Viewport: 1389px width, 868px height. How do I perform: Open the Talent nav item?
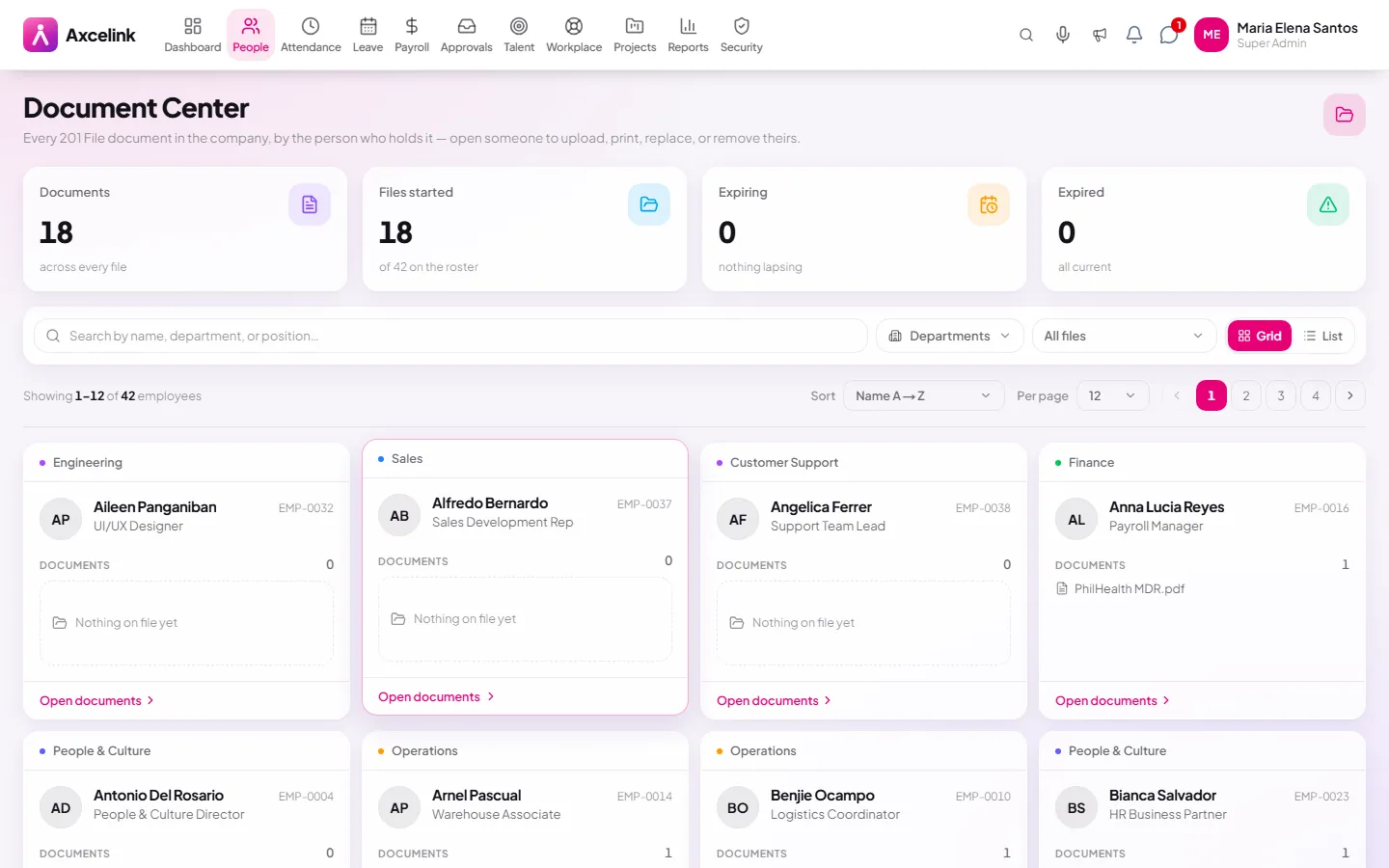pos(519,35)
